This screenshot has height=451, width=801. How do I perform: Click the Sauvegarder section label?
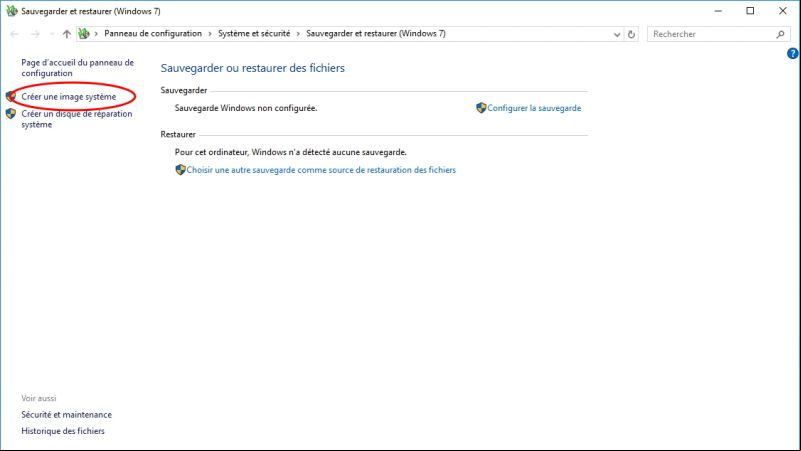(183, 90)
